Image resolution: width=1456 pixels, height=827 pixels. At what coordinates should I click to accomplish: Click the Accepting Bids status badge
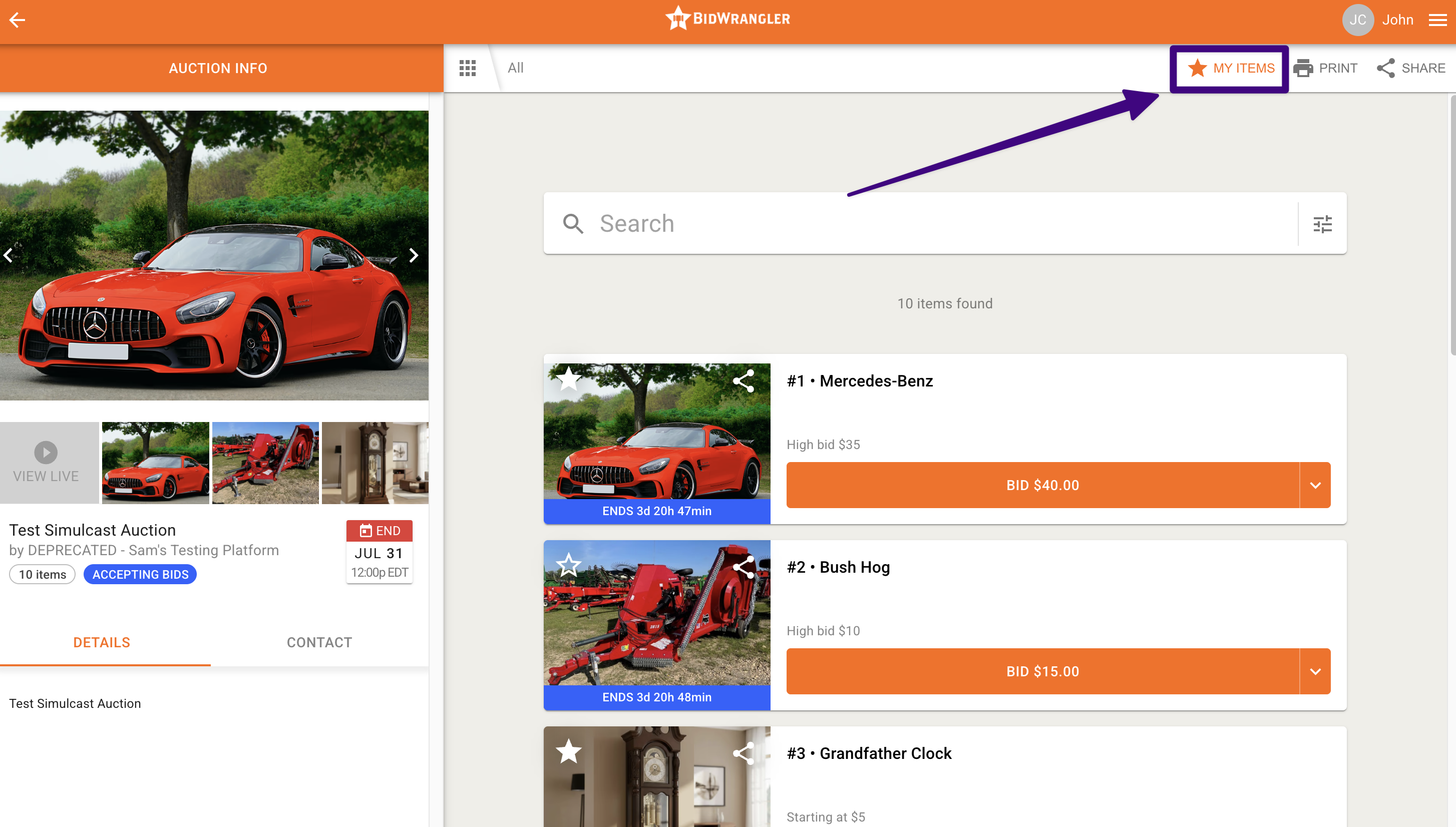point(140,574)
